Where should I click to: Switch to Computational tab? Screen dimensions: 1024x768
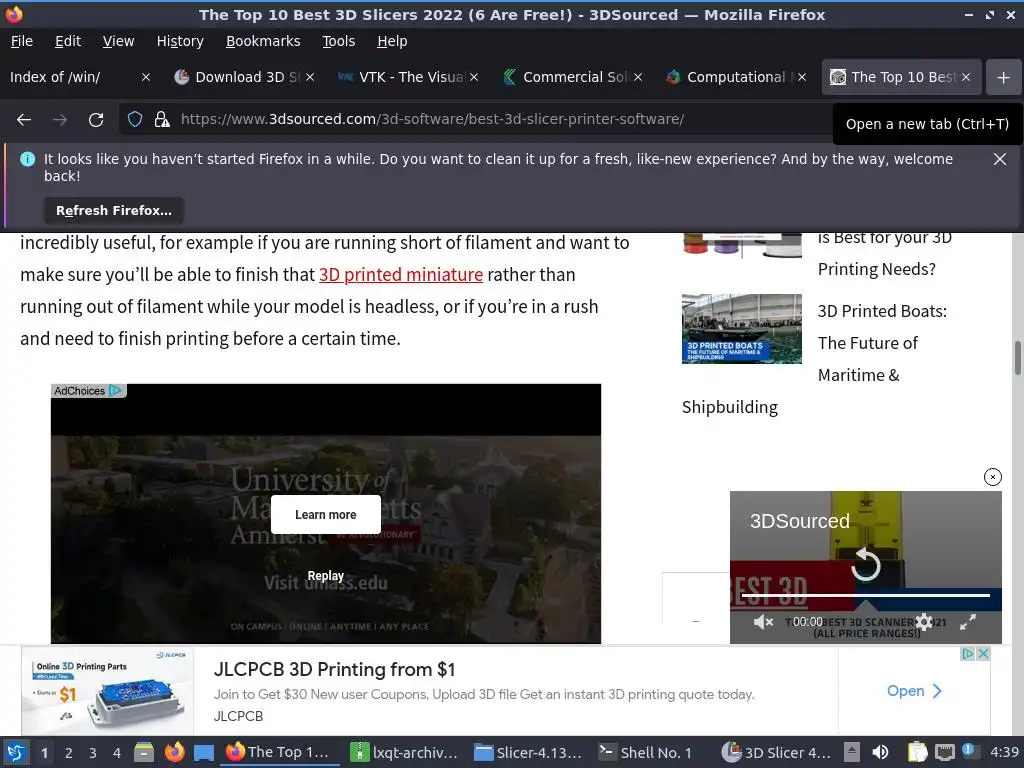735,77
